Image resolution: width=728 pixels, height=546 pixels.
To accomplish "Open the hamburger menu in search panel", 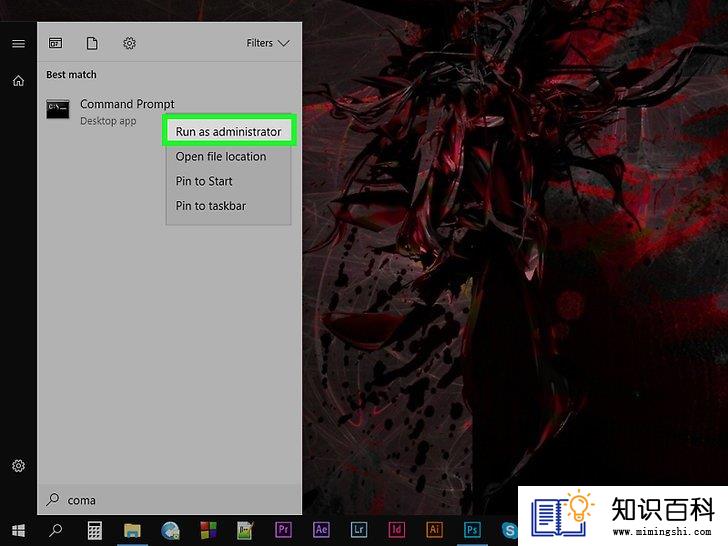I will point(19,44).
